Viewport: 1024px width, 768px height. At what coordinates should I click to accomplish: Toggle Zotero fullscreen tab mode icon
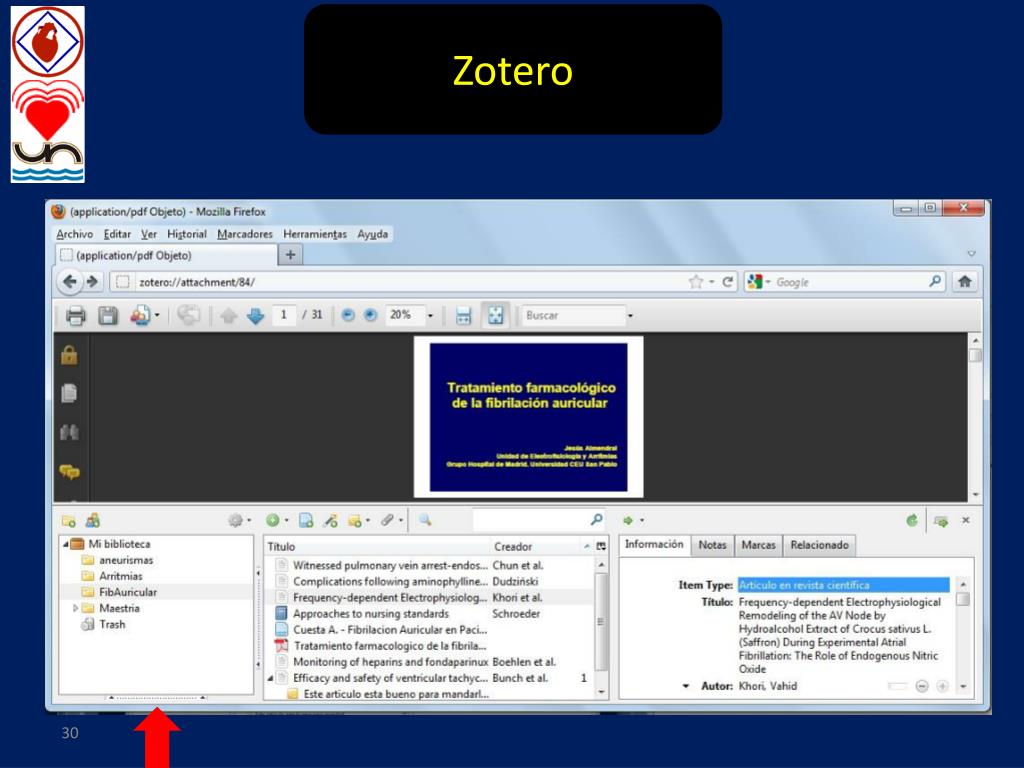click(941, 521)
